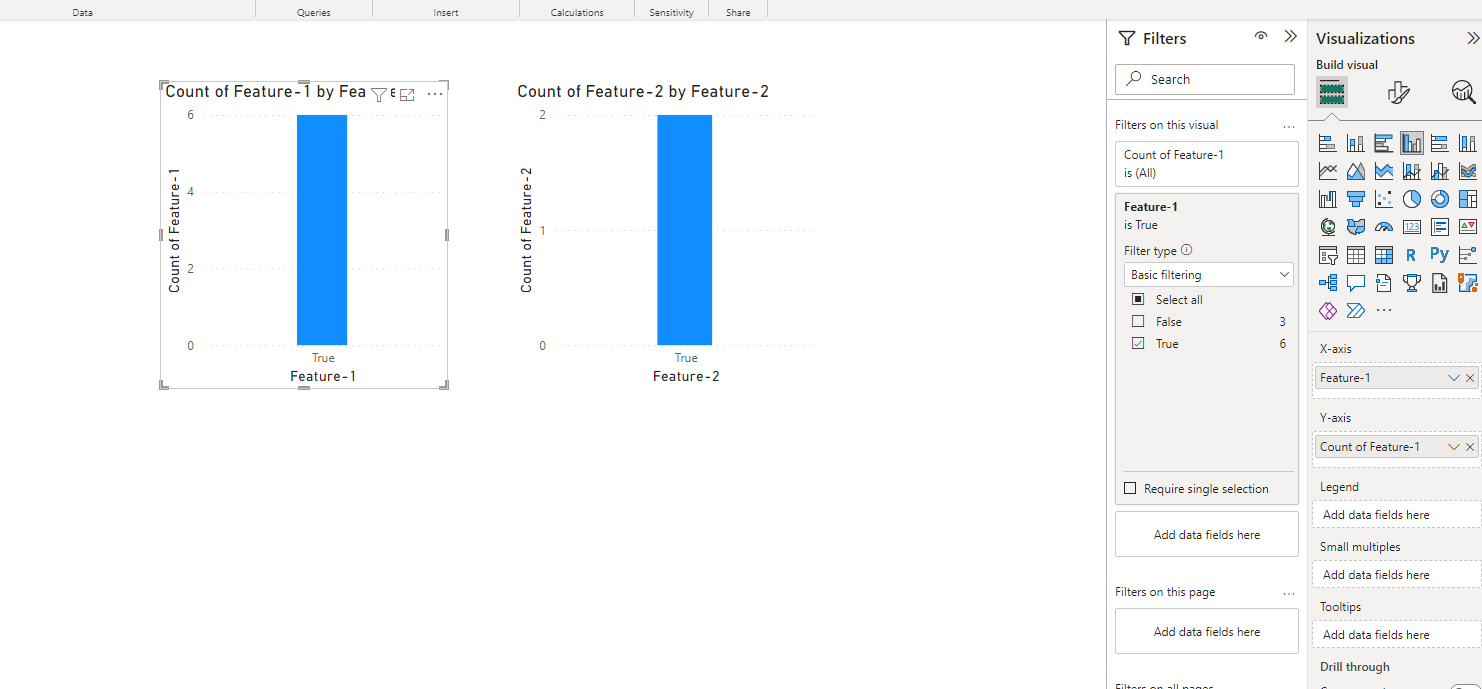Click the Tooltips field well
Screen dimensions: 1482x689
click(x=1397, y=635)
